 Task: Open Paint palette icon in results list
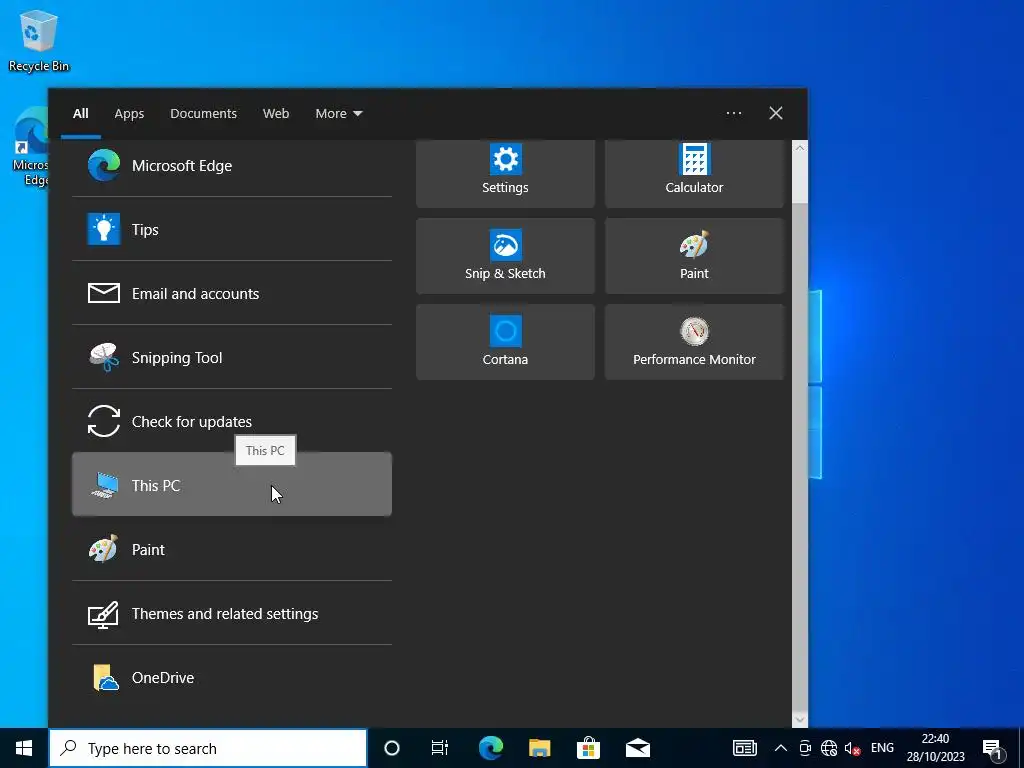tap(104, 549)
